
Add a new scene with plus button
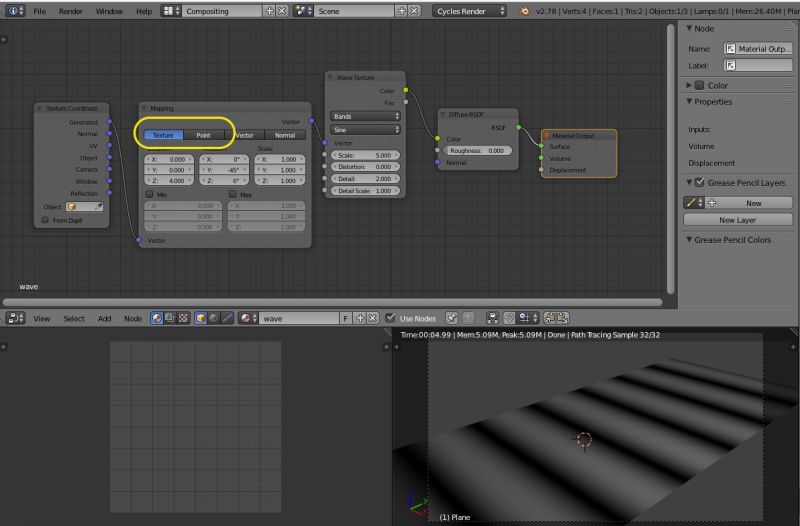402,11
